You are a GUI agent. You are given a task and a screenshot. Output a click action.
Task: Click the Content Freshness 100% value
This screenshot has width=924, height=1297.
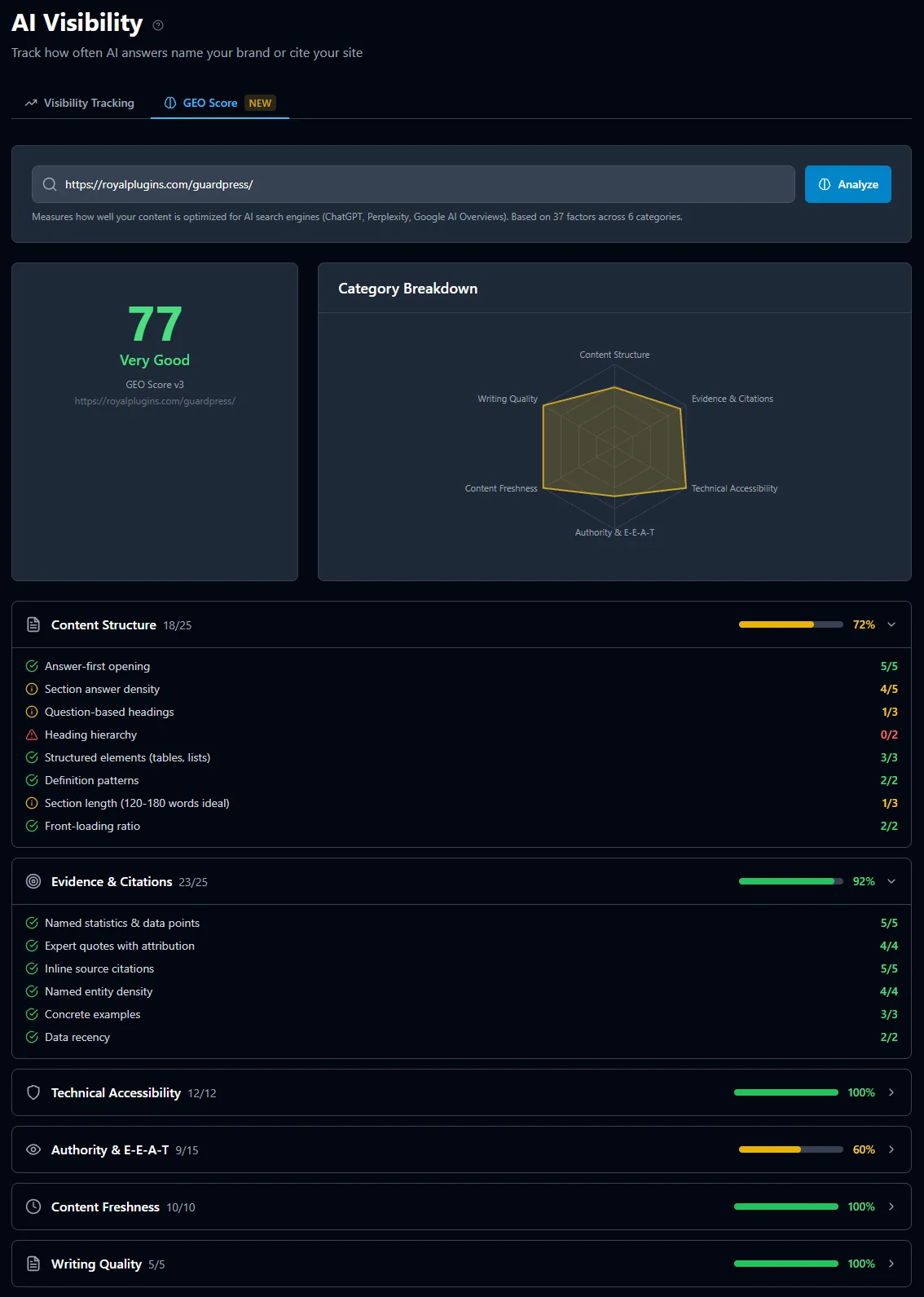coord(861,1207)
